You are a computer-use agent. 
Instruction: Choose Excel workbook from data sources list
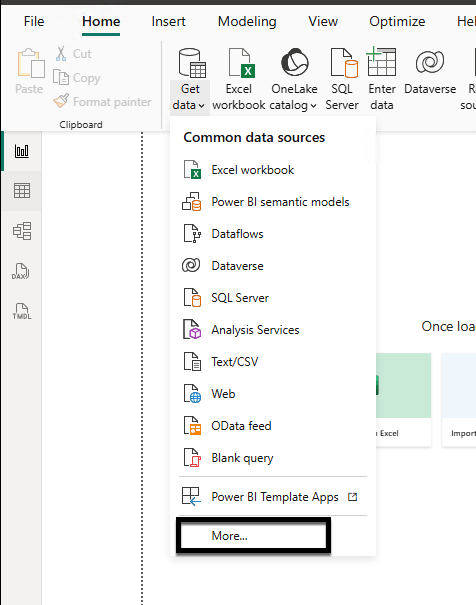pyautogui.click(x=273, y=170)
